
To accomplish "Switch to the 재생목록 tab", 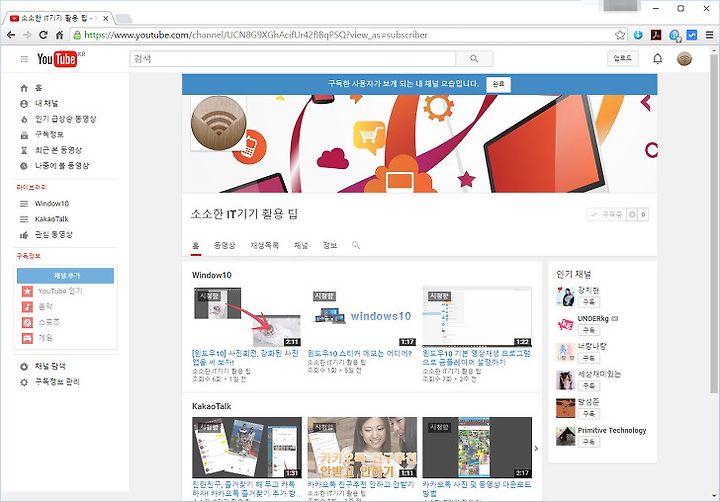I will [264, 246].
